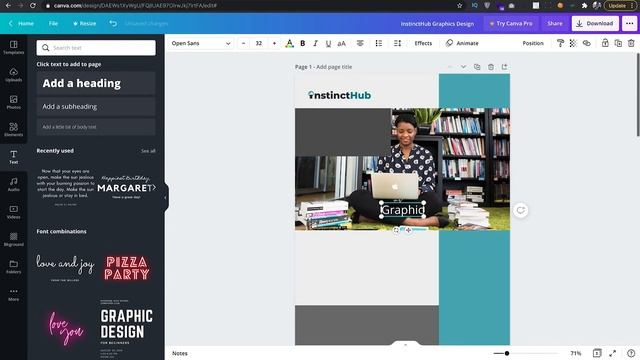Image resolution: width=640 pixels, height=360 pixels.
Task: Decrease font size with minus button
Action: (244, 43)
